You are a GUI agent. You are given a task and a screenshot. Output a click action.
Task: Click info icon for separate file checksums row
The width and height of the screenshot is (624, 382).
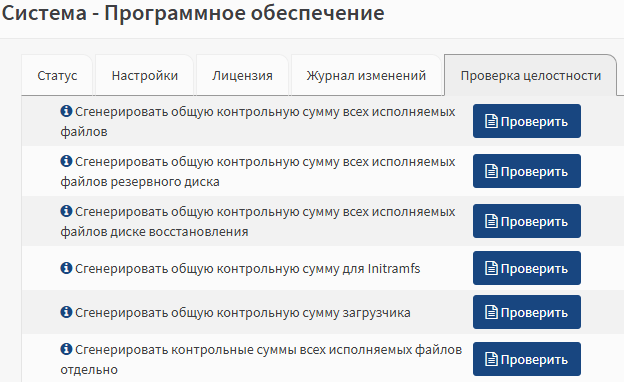[66, 349]
